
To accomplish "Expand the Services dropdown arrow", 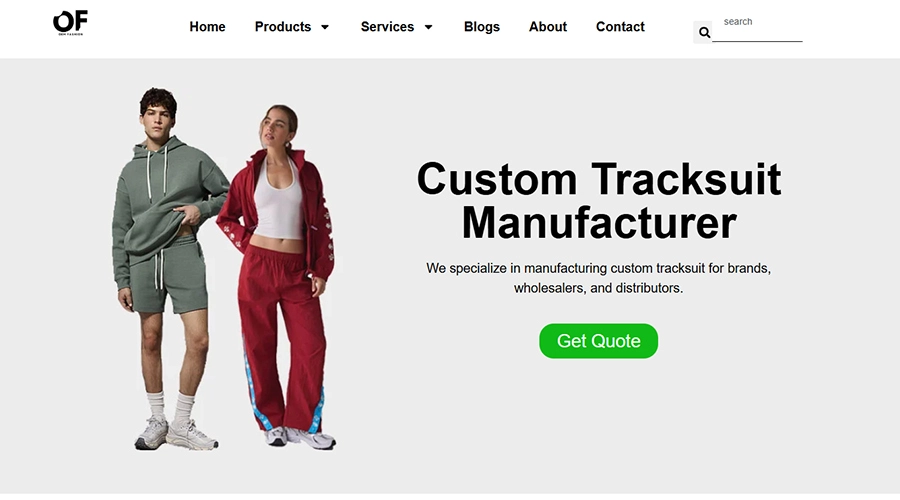I will [x=428, y=27].
